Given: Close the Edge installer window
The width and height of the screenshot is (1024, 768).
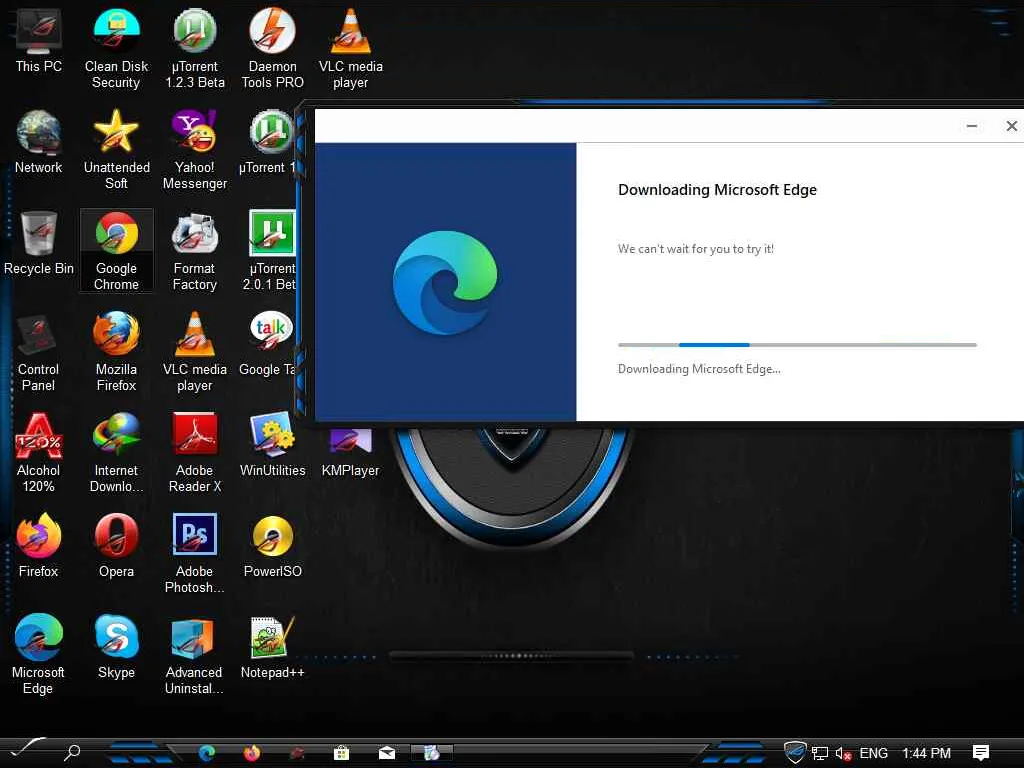Looking at the screenshot, I should pyautogui.click(x=1011, y=126).
